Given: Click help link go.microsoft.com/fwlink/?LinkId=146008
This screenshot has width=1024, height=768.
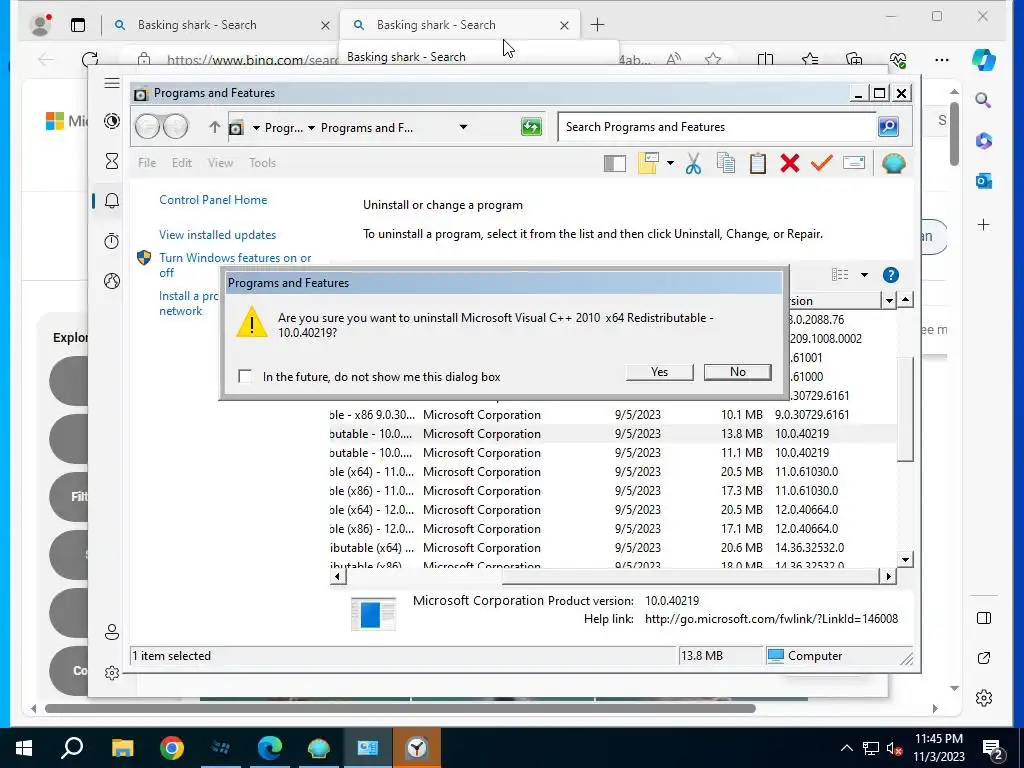Looking at the screenshot, I should (x=771, y=618).
